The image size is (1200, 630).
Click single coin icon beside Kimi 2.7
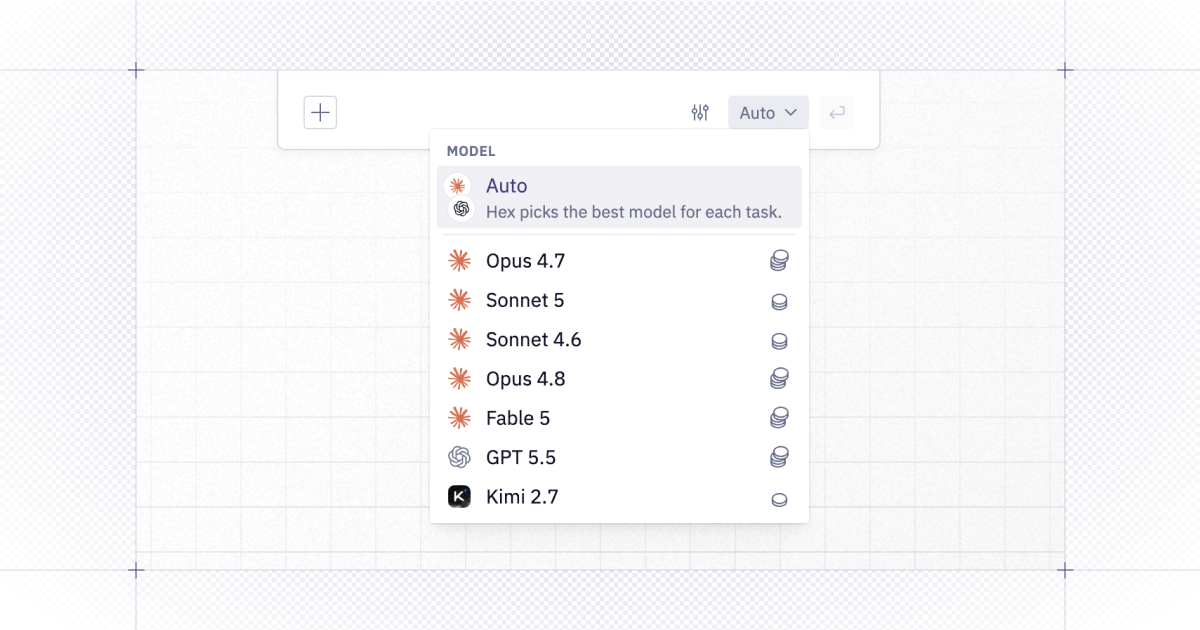779,498
